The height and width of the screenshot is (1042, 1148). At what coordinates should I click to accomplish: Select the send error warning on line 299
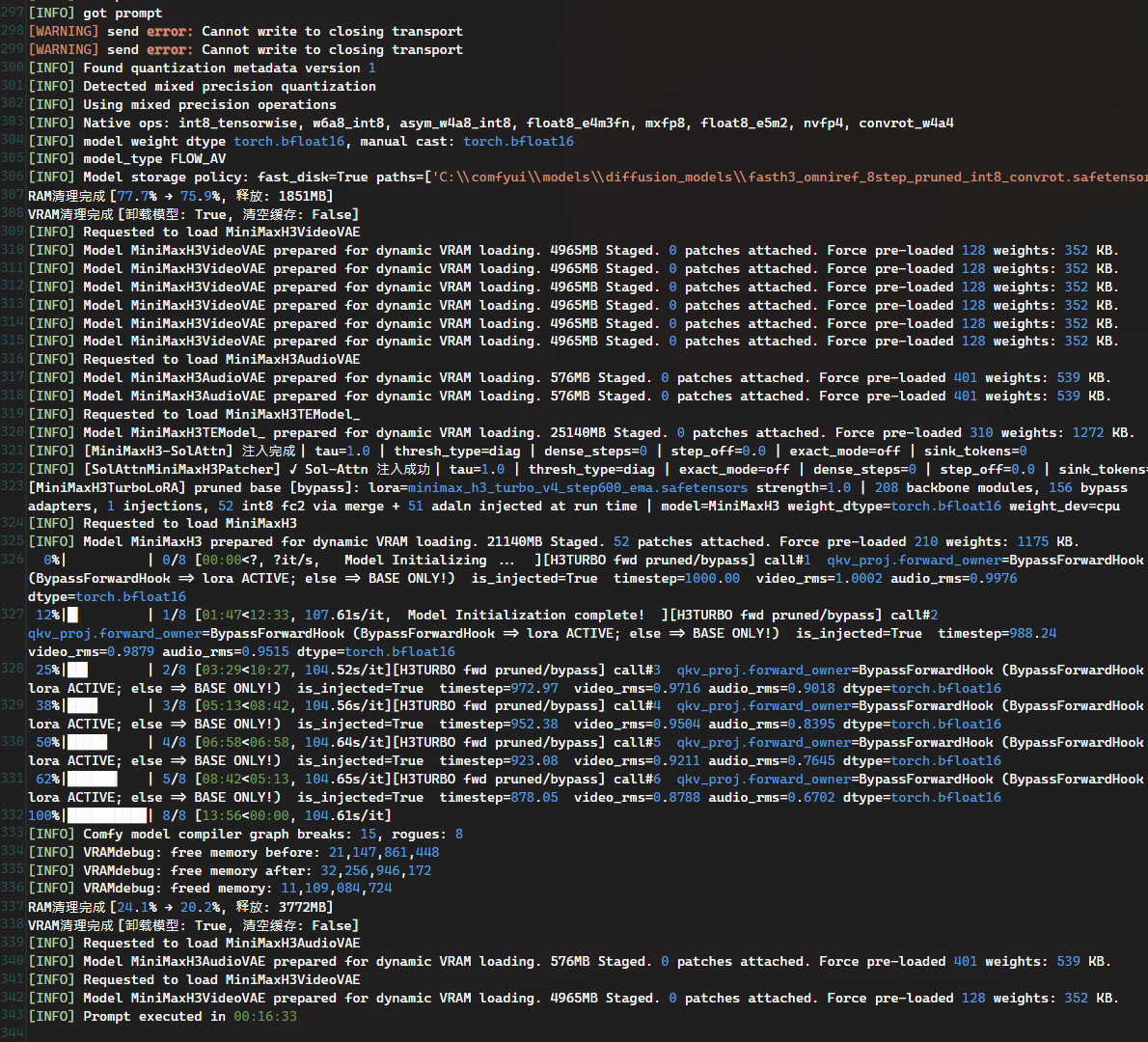(245, 50)
